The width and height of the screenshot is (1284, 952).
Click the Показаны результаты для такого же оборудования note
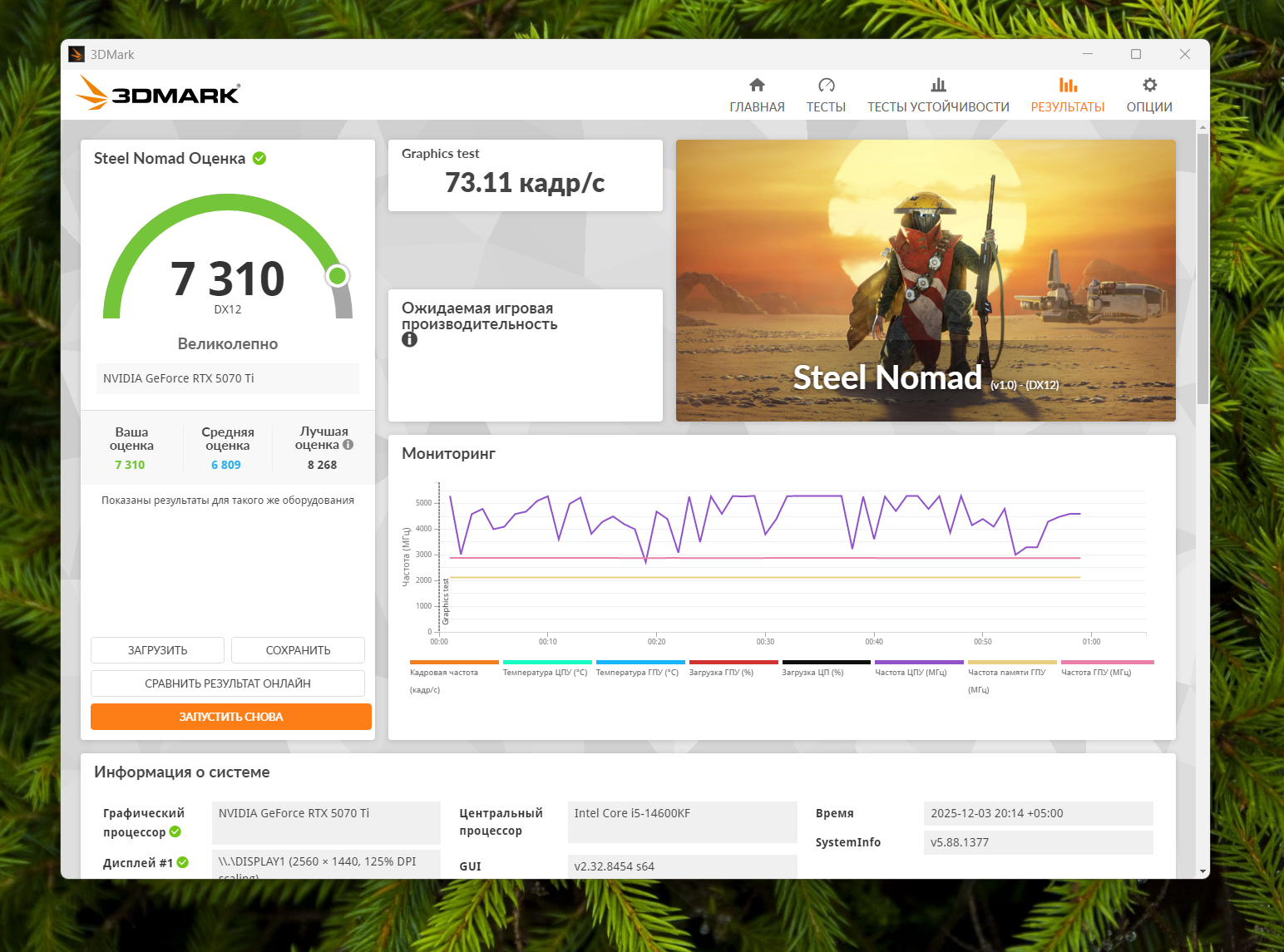[228, 501]
